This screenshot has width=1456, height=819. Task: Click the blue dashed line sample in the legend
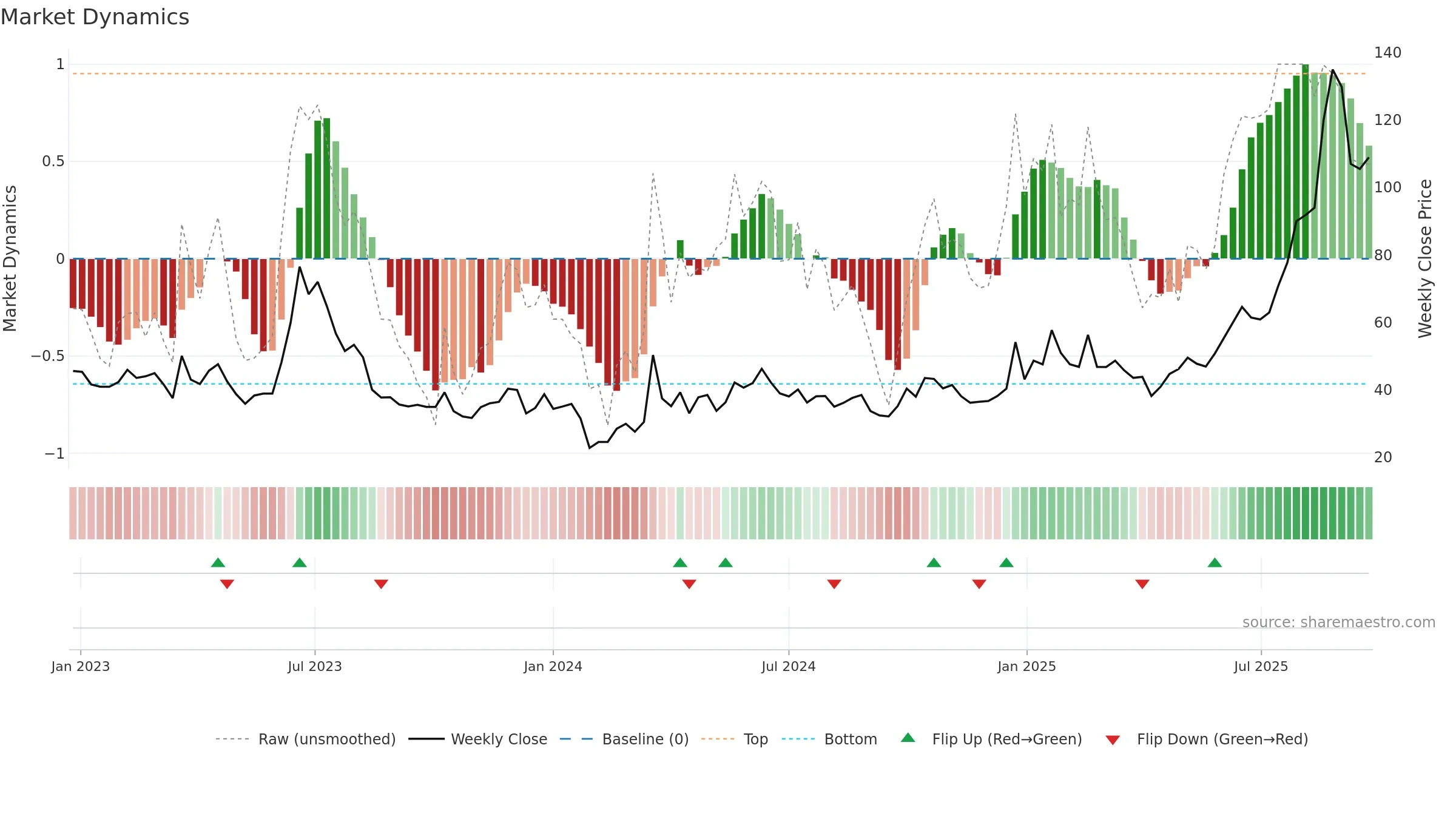576,739
